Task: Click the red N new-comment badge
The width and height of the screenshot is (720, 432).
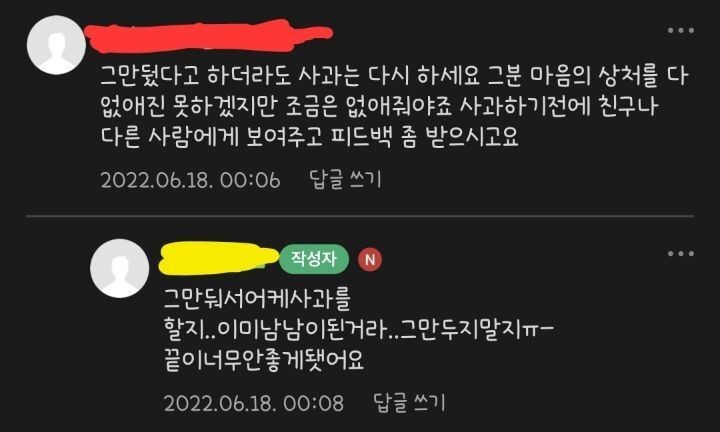Action: click(370, 260)
